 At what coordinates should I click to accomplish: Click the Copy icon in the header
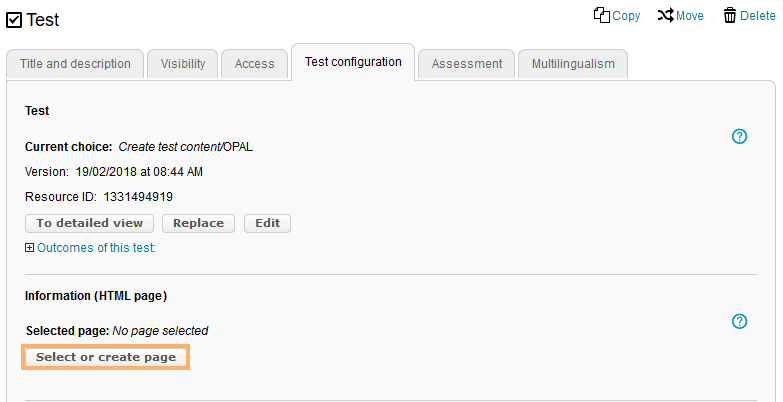(601, 15)
